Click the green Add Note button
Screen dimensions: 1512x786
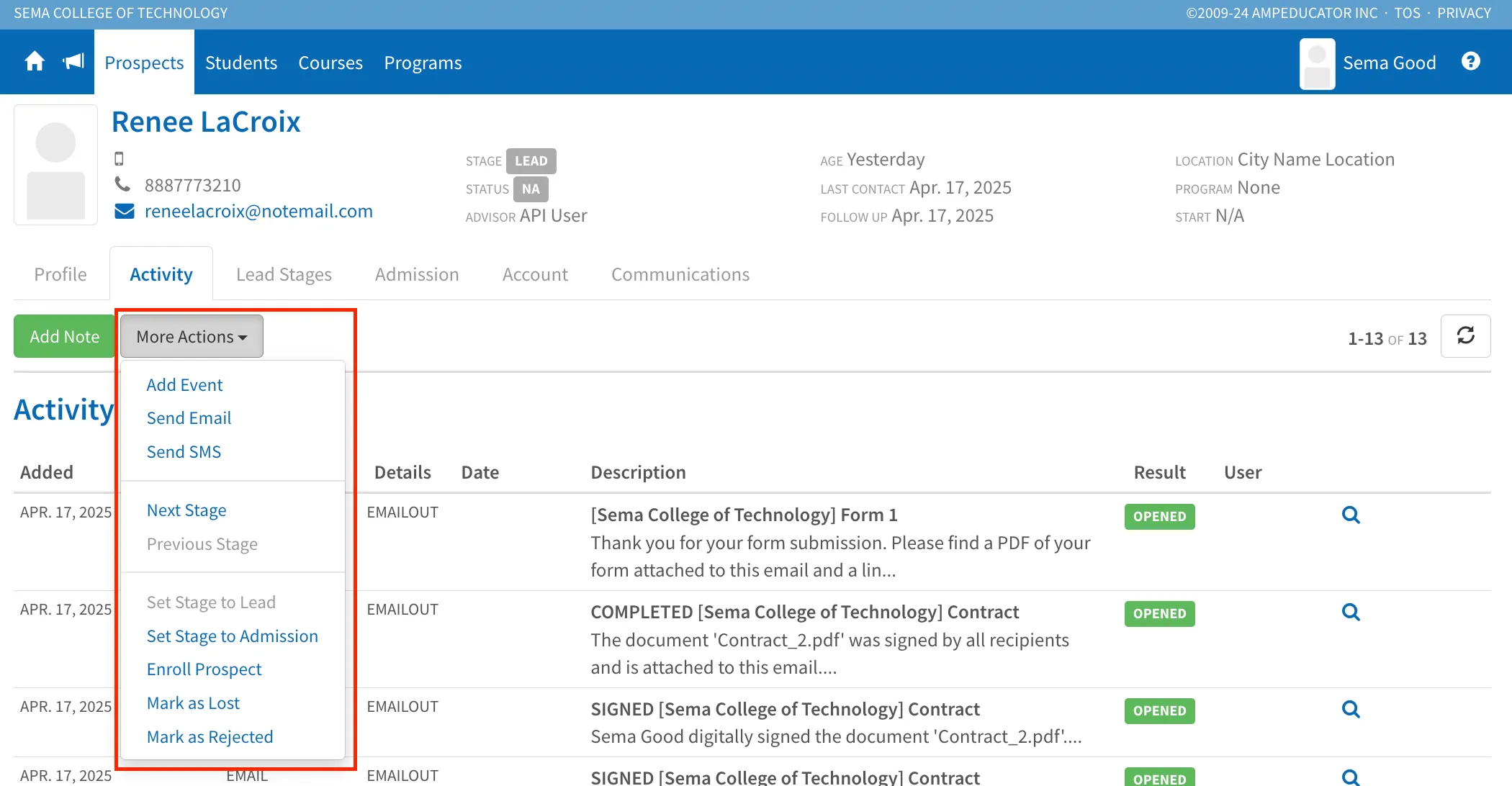click(x=64, y=336)
